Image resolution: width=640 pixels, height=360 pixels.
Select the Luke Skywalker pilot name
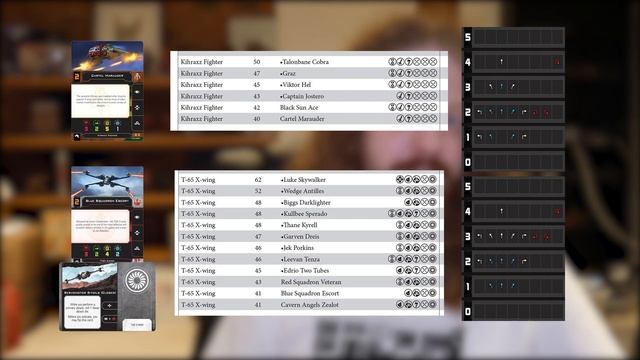point(303,180)
